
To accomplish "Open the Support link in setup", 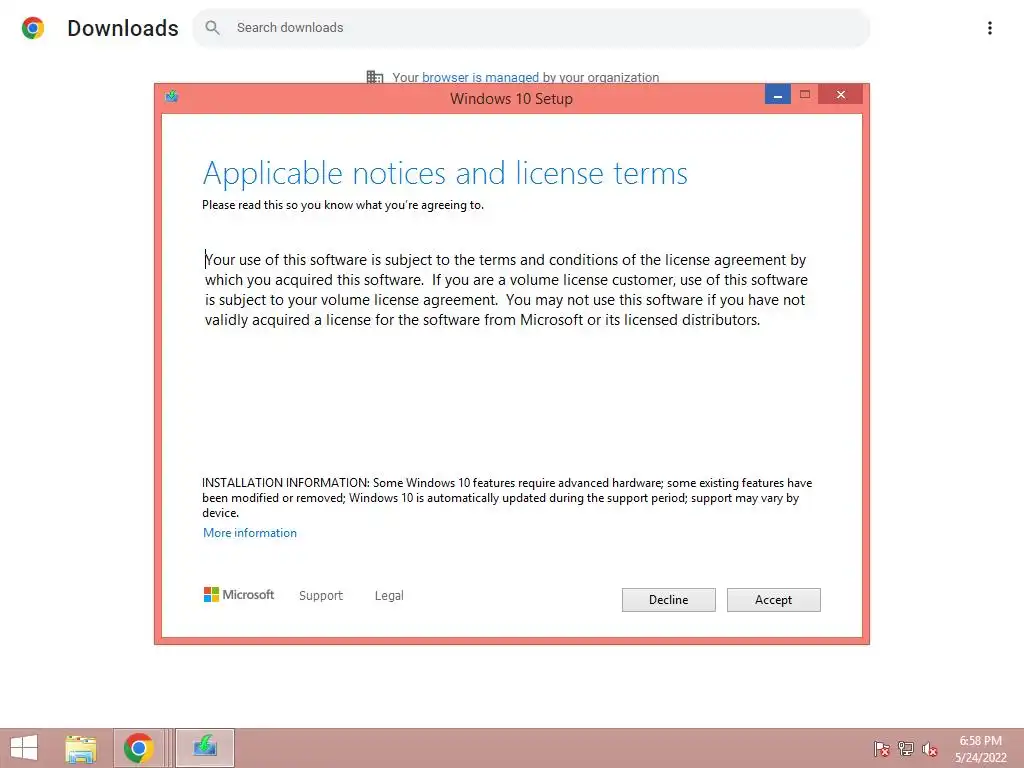I will coord(321,596).
